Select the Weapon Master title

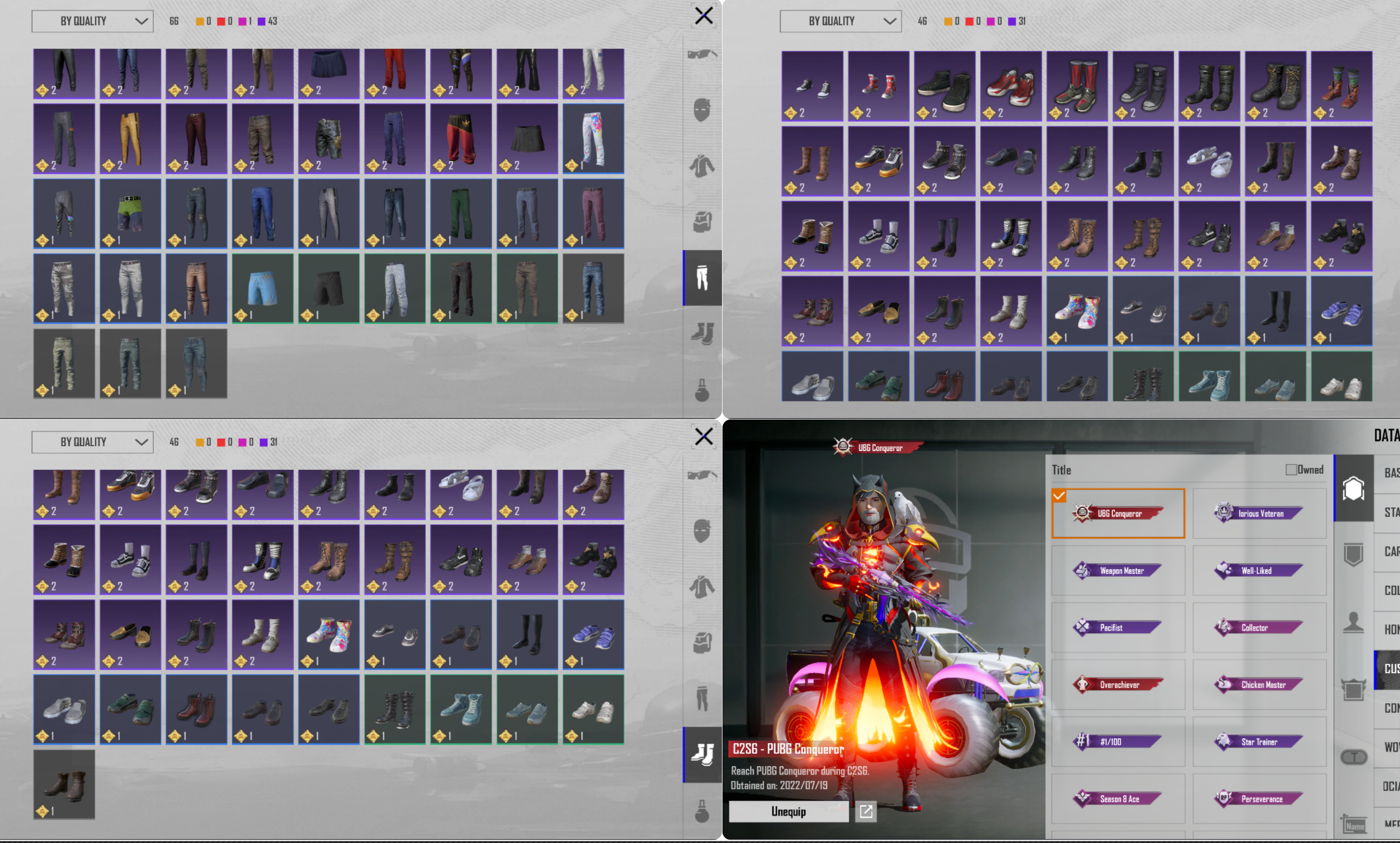1118,570
